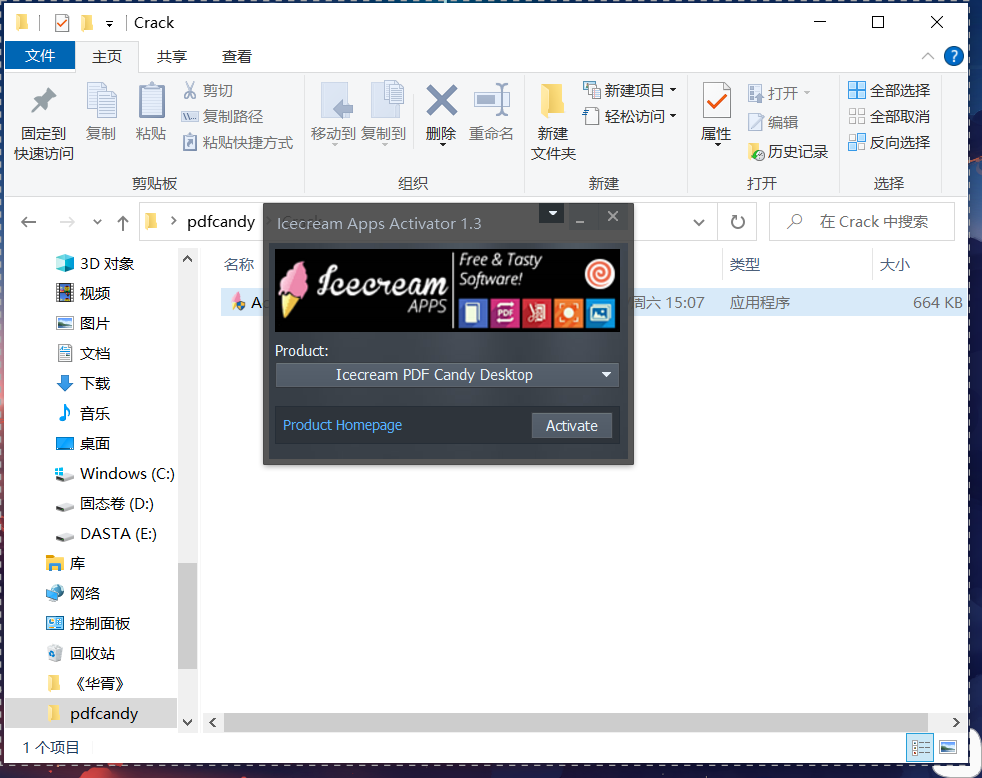Click the properties checkmark in title bar

coord(62,23)
